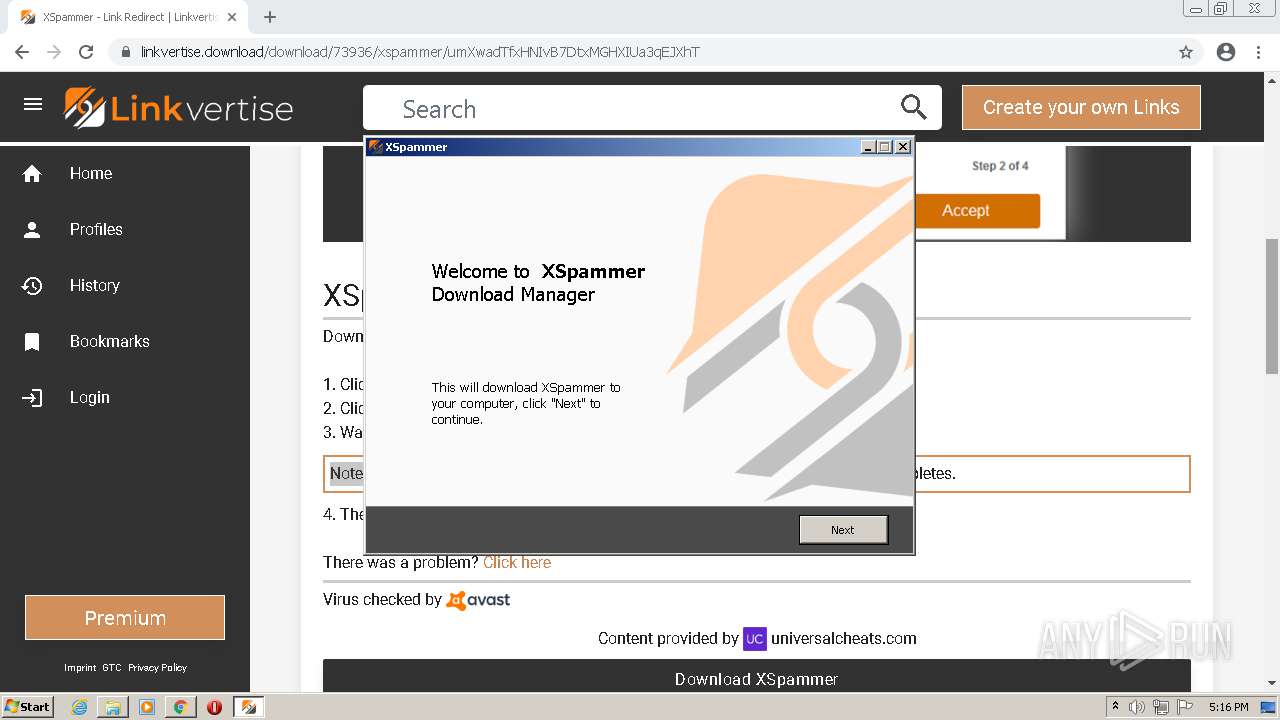The image size is (1280, 720).
Task: Click the Premium button
Action: pyautogui.click(x=125, y=618)
